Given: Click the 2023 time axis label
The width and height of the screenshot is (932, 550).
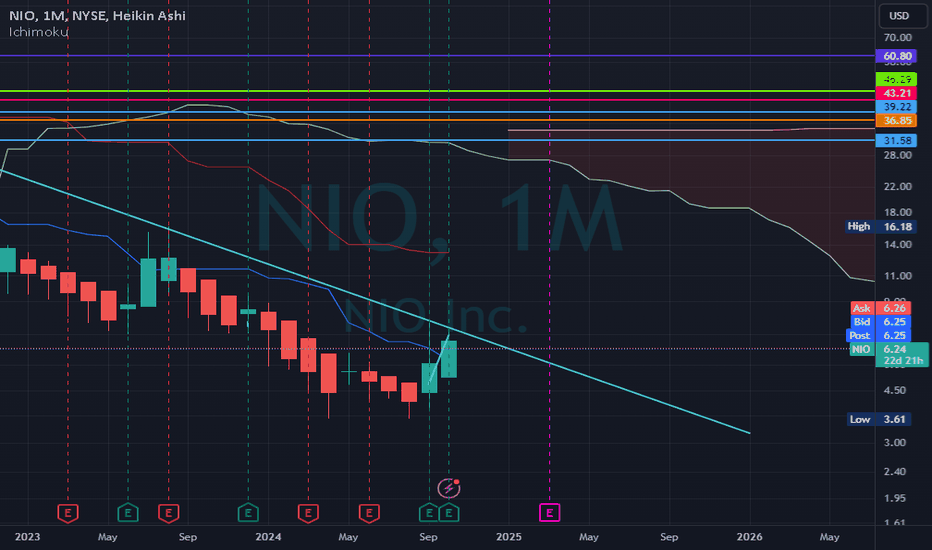Looking at the screenshot, I should pyautogui.click(x=27, y=537).
